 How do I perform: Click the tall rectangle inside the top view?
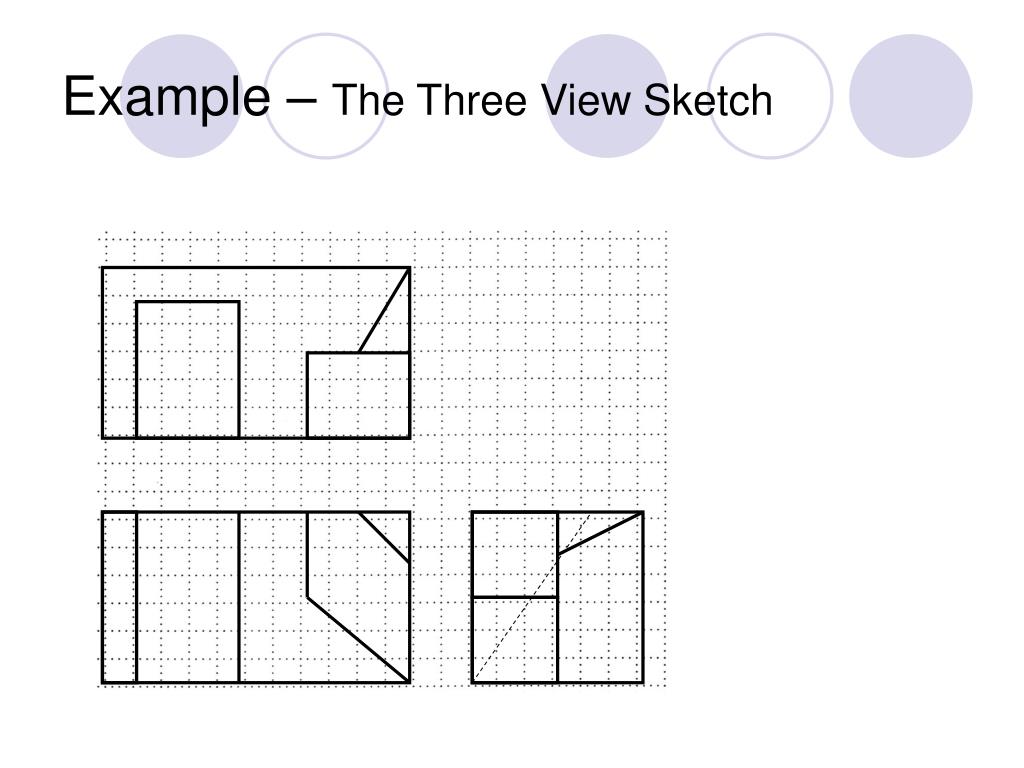(188, 369)
